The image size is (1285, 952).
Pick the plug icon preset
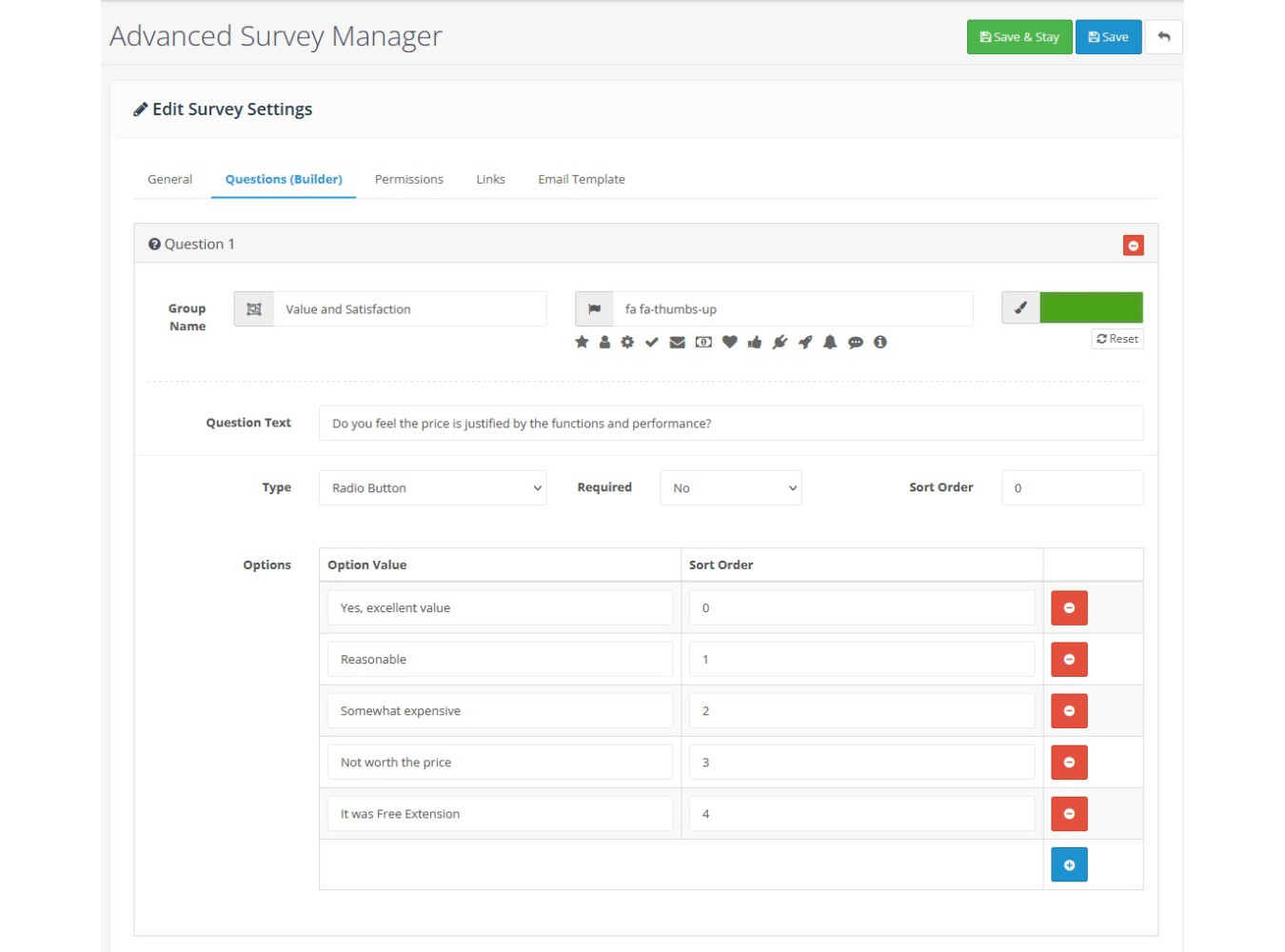(780, 342)
